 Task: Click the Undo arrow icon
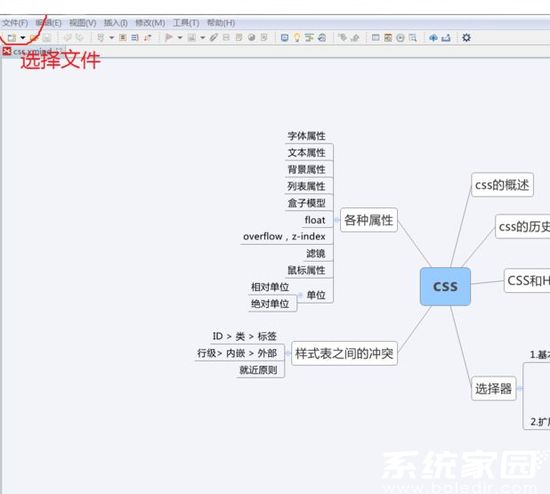click(68, 38)
